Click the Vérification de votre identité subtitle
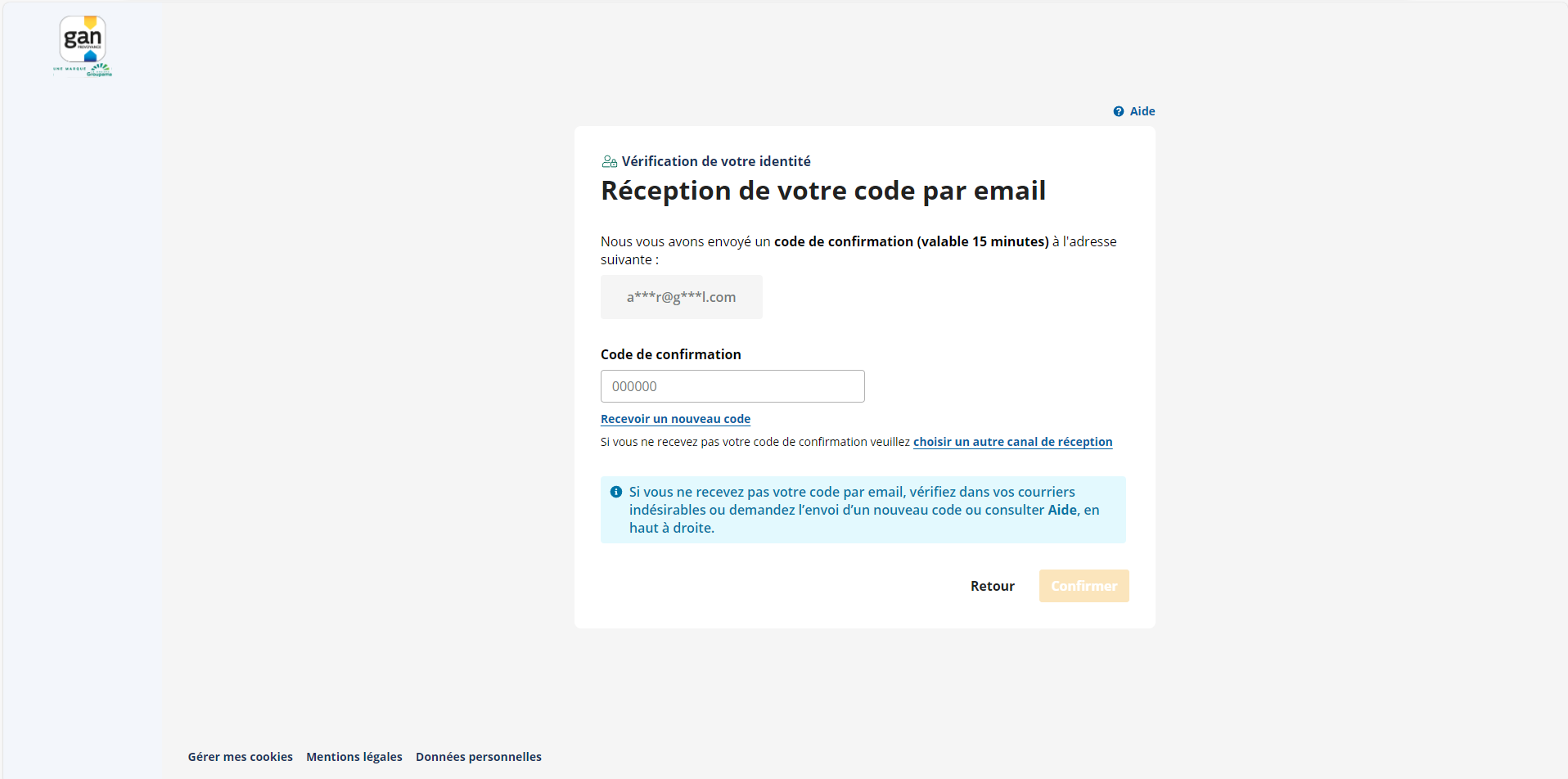Viewport: 1568px width, 779px height. pyautogui.click(x=716, y=162)
